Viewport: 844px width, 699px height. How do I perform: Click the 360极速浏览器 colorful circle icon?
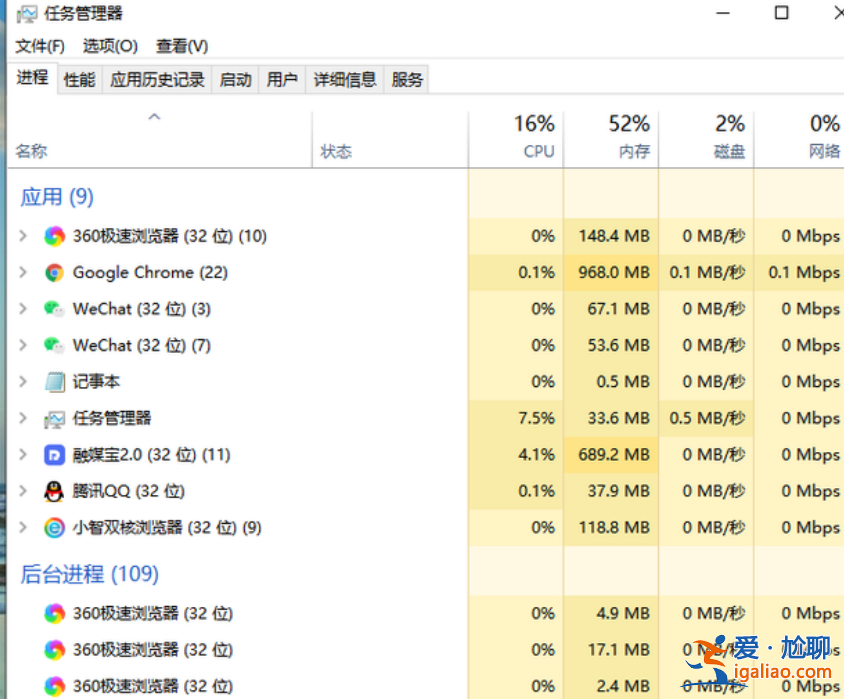[54, 236]
